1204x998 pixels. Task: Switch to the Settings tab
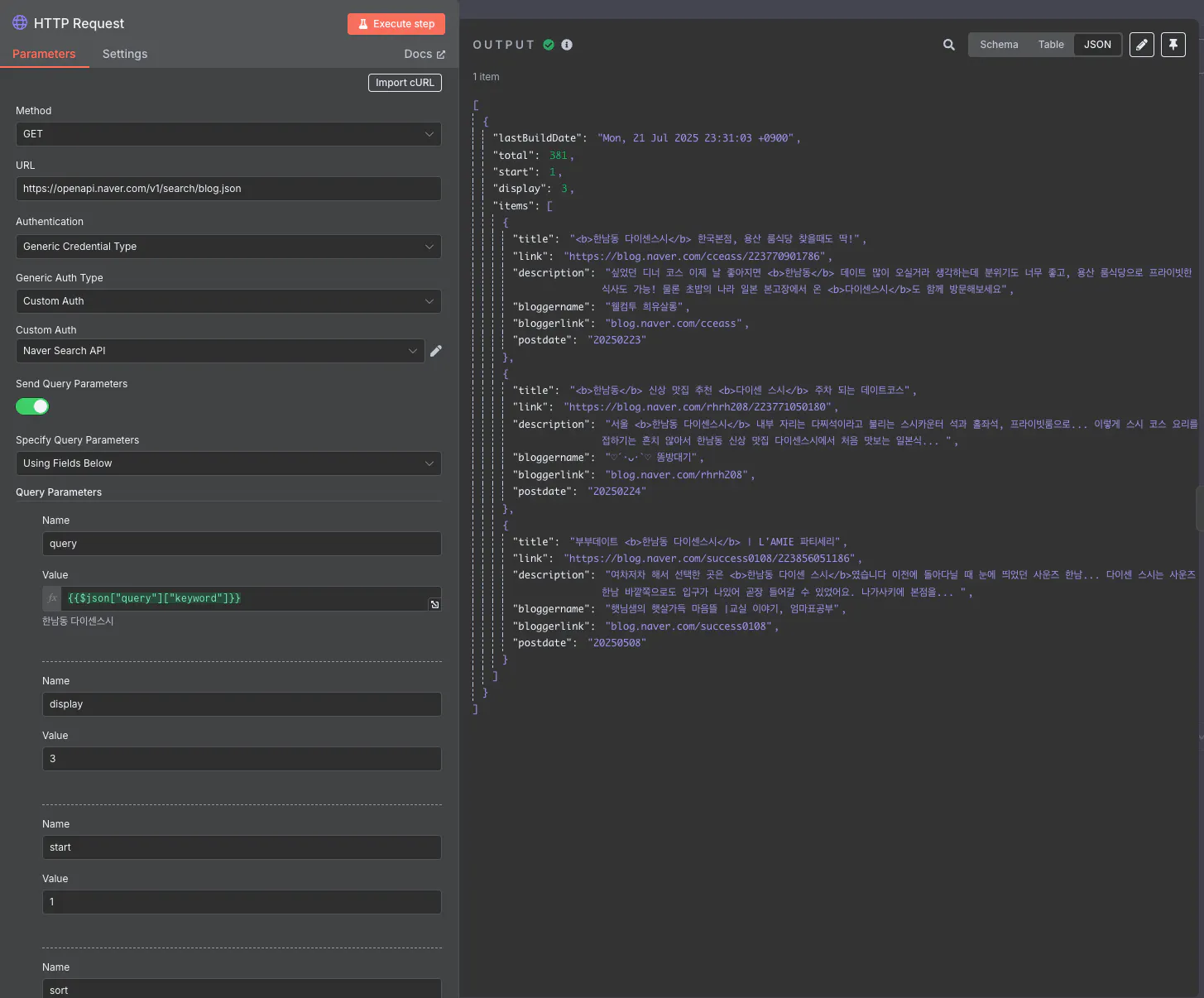125,54
